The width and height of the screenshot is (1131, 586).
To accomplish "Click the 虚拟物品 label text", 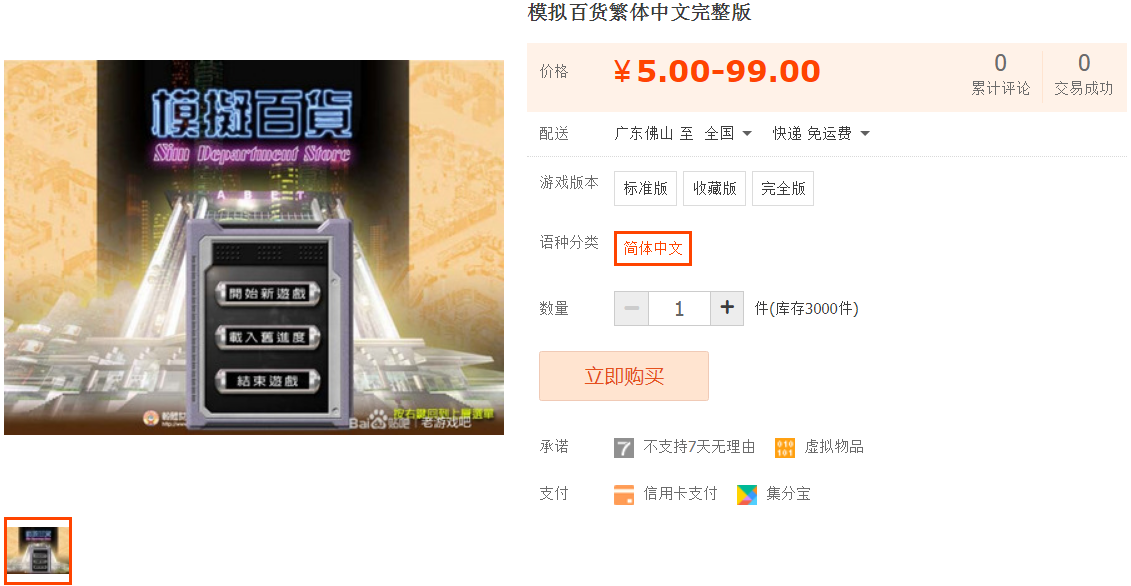I will 834,447.
